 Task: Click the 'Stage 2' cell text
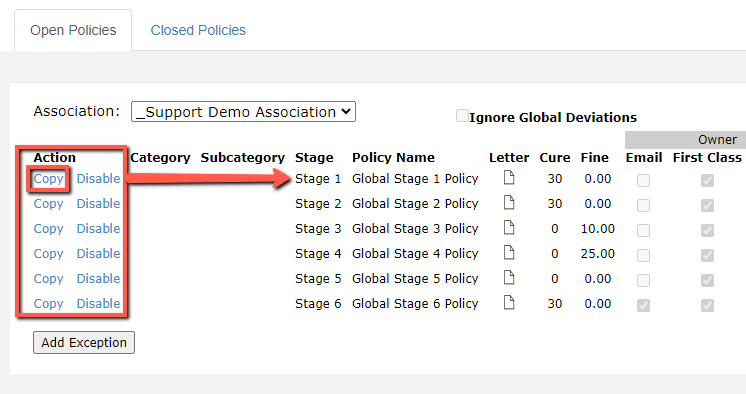coord(318,204)
